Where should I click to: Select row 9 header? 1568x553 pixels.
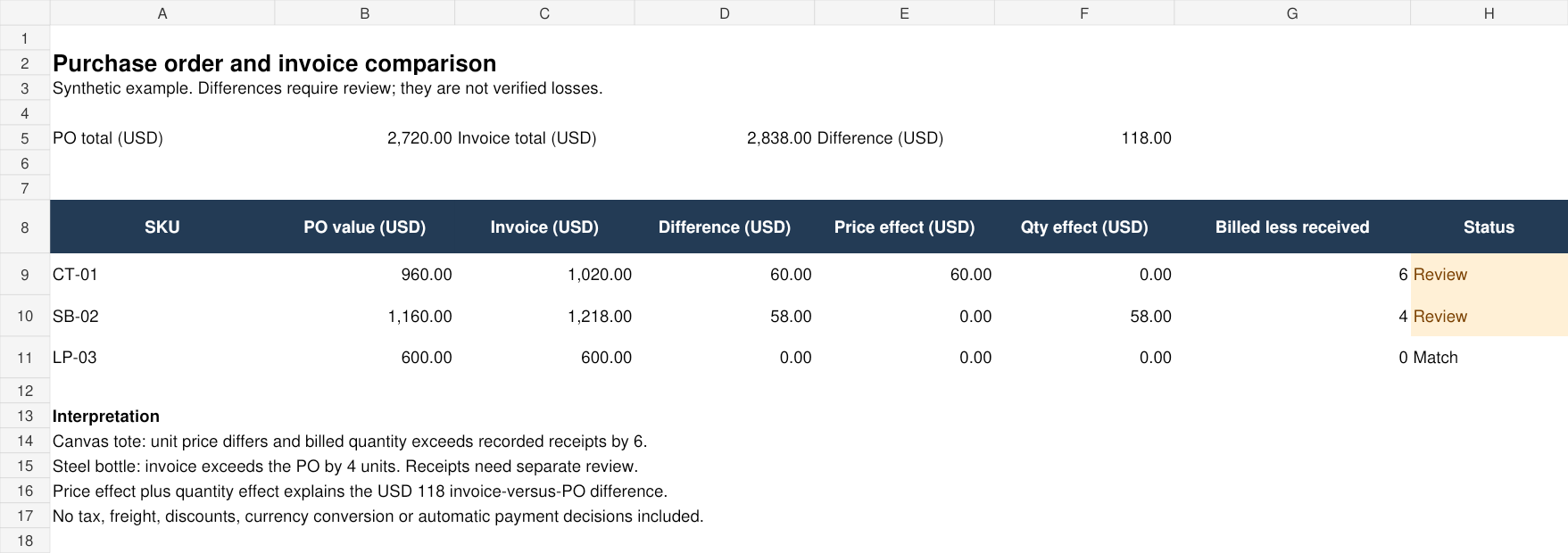[25, 275]
